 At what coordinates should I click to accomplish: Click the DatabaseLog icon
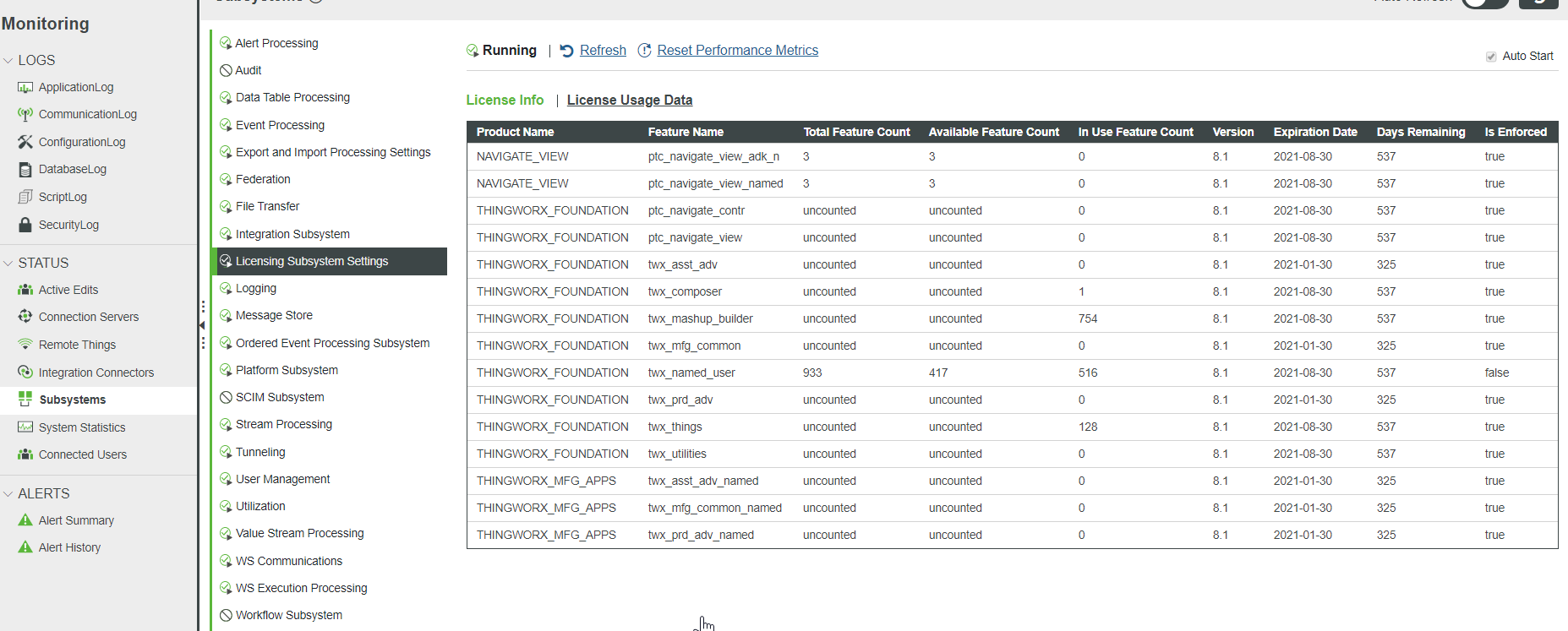tap(25, 169)
